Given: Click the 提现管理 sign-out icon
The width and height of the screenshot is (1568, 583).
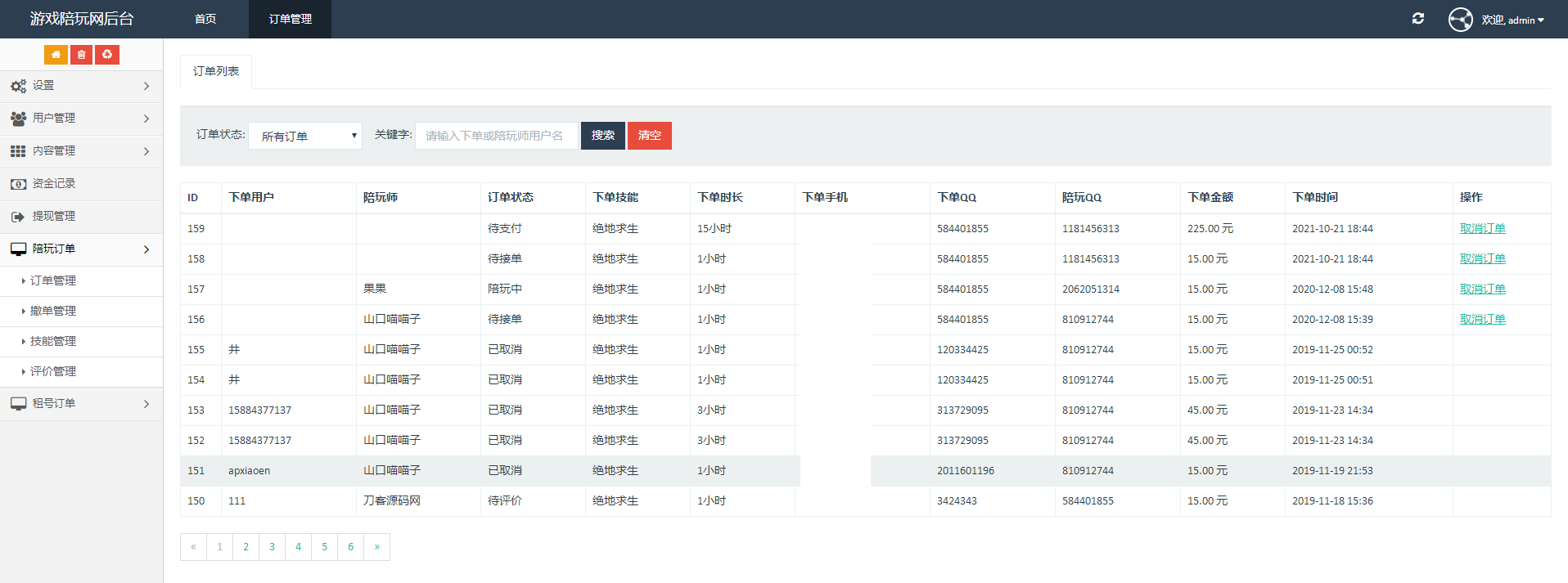Looking at the screenshot, I should point(18,217).
